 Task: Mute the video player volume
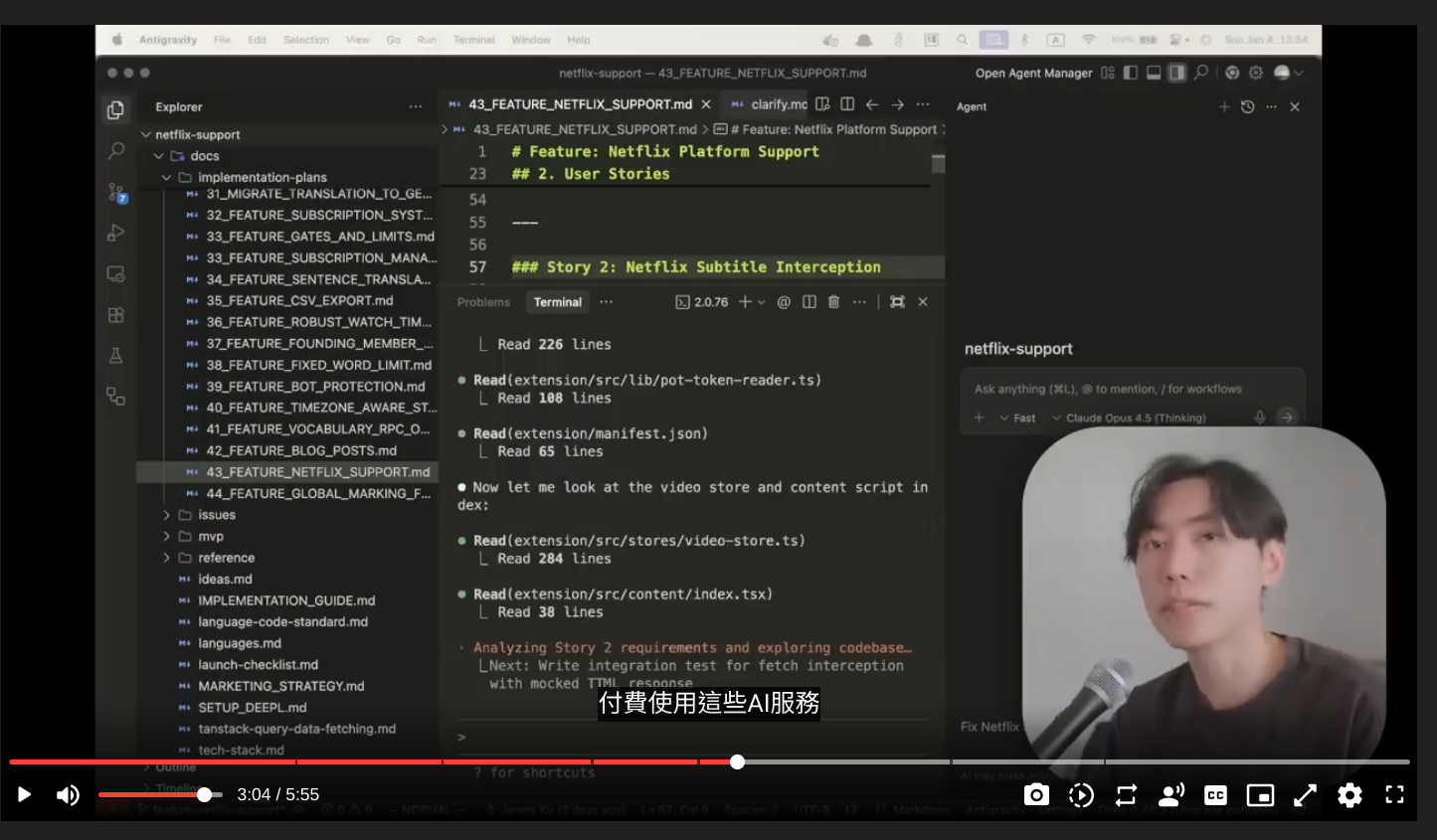[68, 794]
